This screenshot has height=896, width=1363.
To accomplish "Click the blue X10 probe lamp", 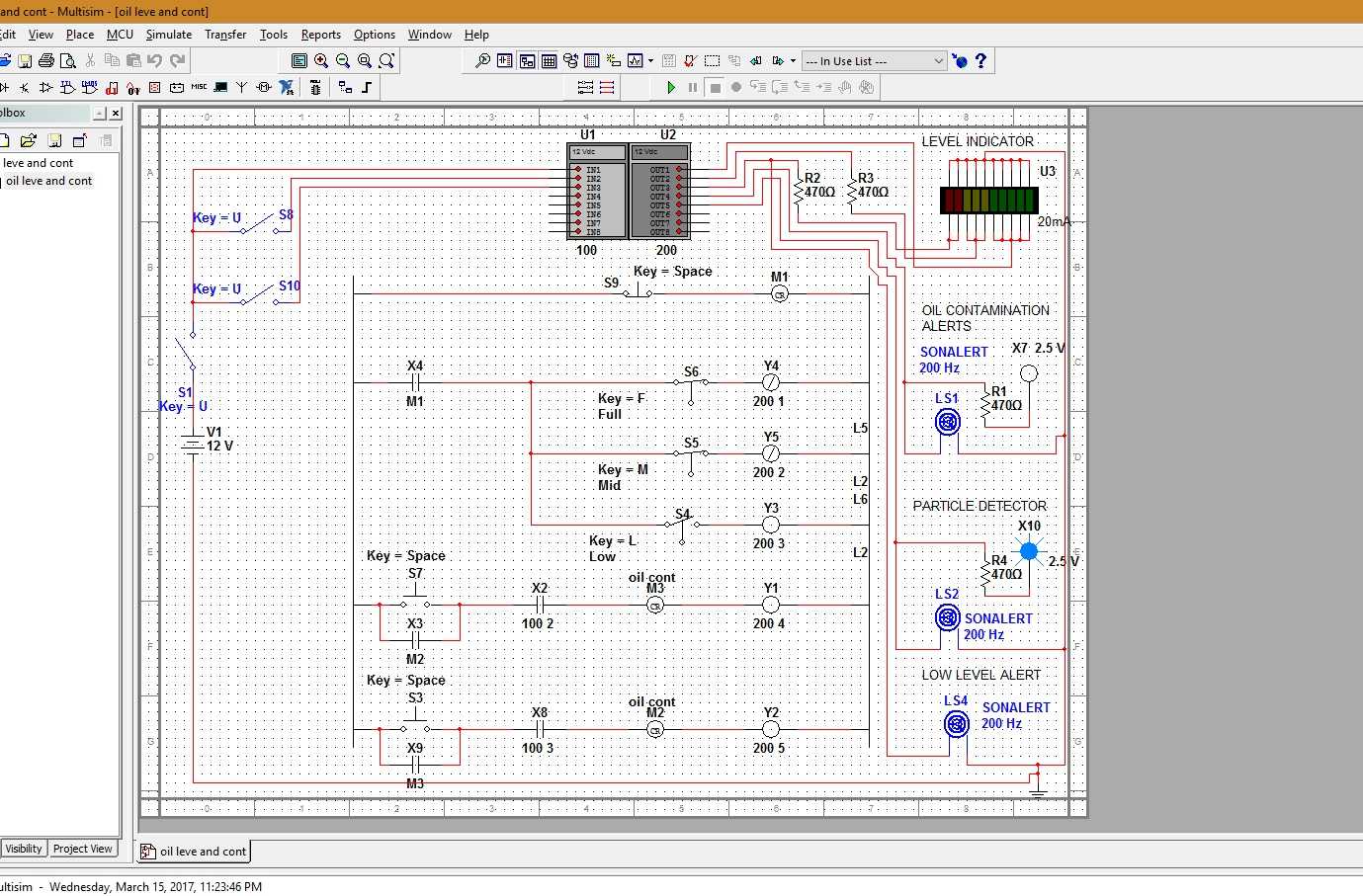I will 1029,551.
